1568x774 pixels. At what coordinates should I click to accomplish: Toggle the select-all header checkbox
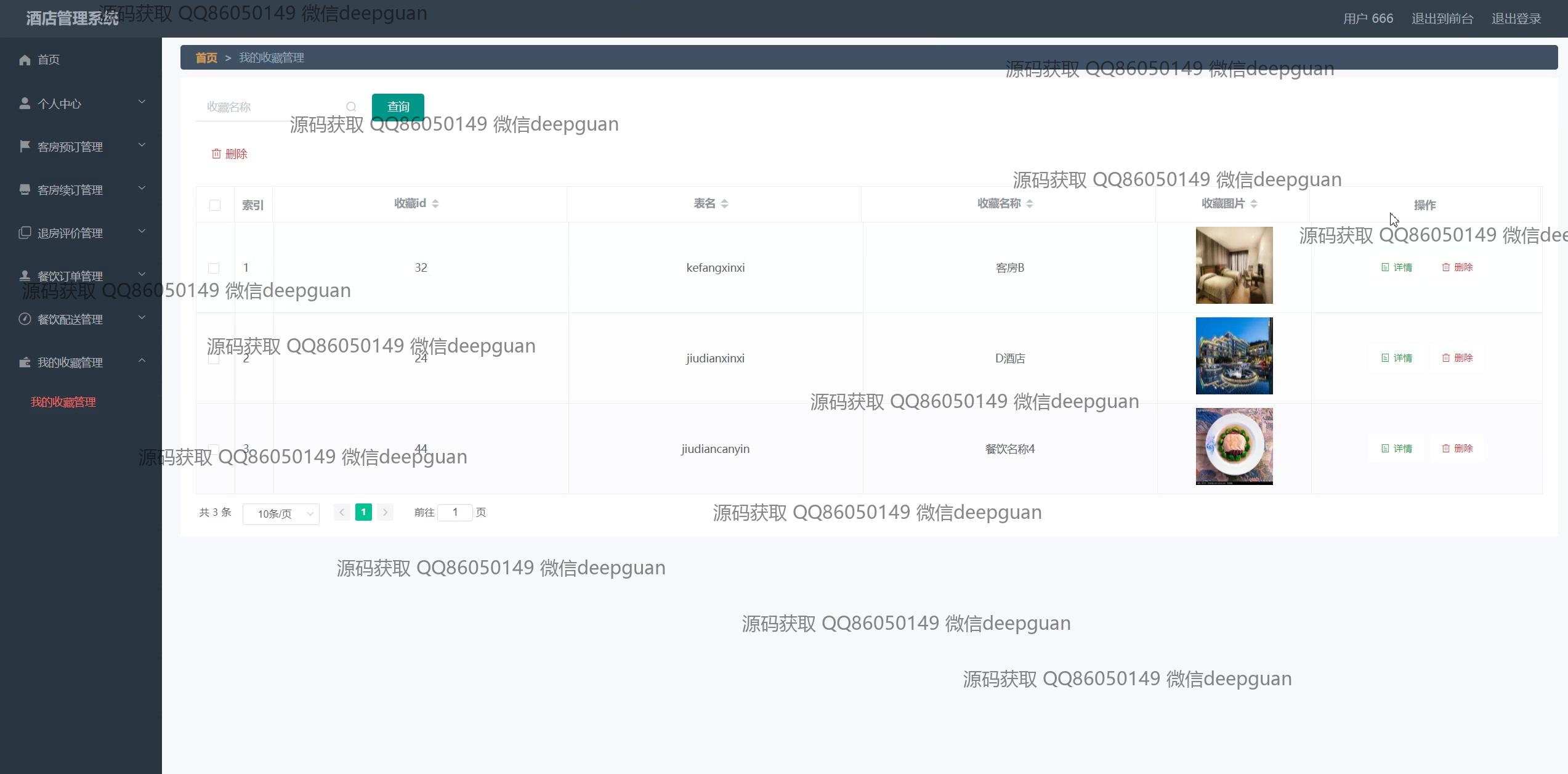pos(215,205)
